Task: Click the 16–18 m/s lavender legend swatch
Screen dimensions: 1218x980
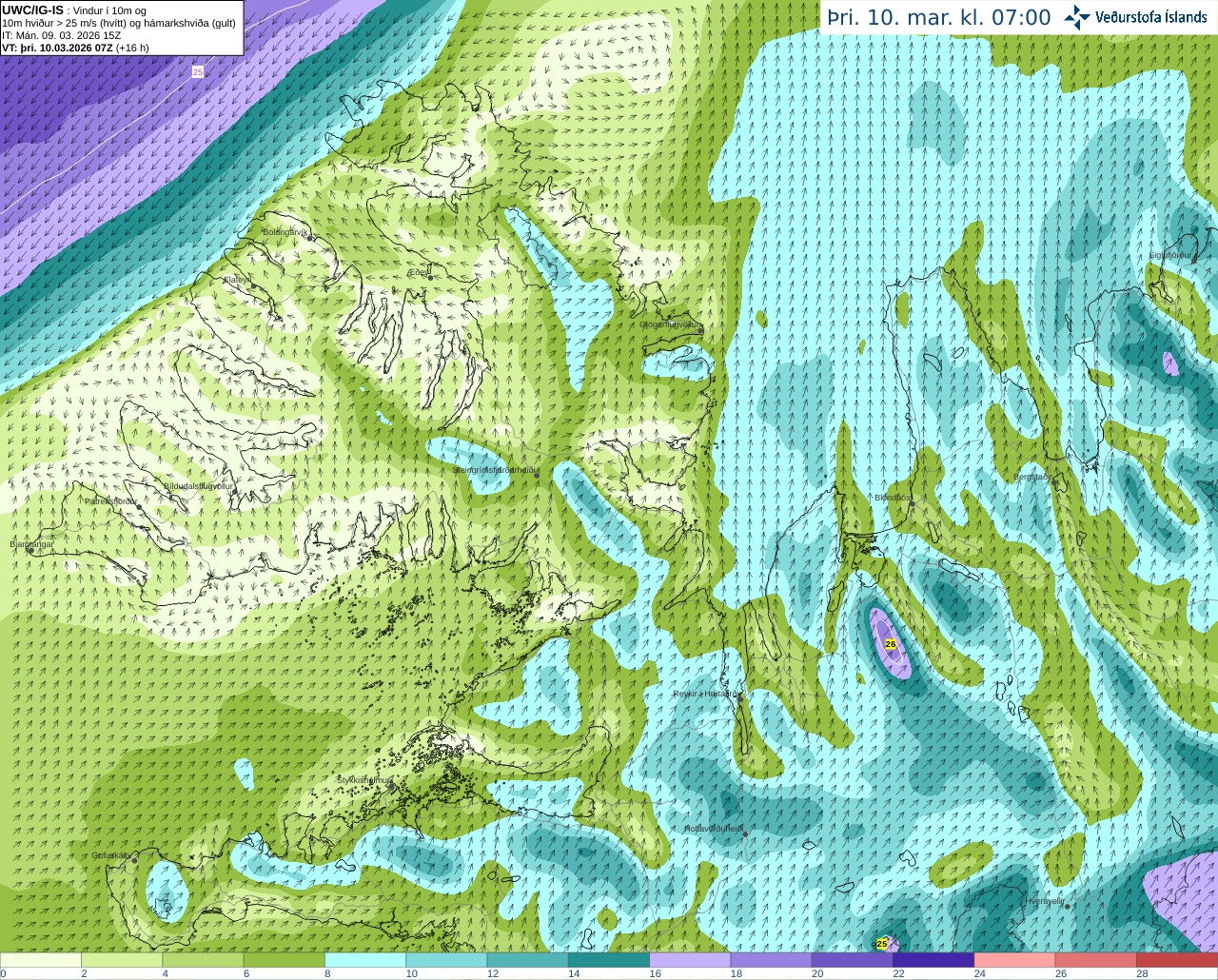Action: [690, 960]
